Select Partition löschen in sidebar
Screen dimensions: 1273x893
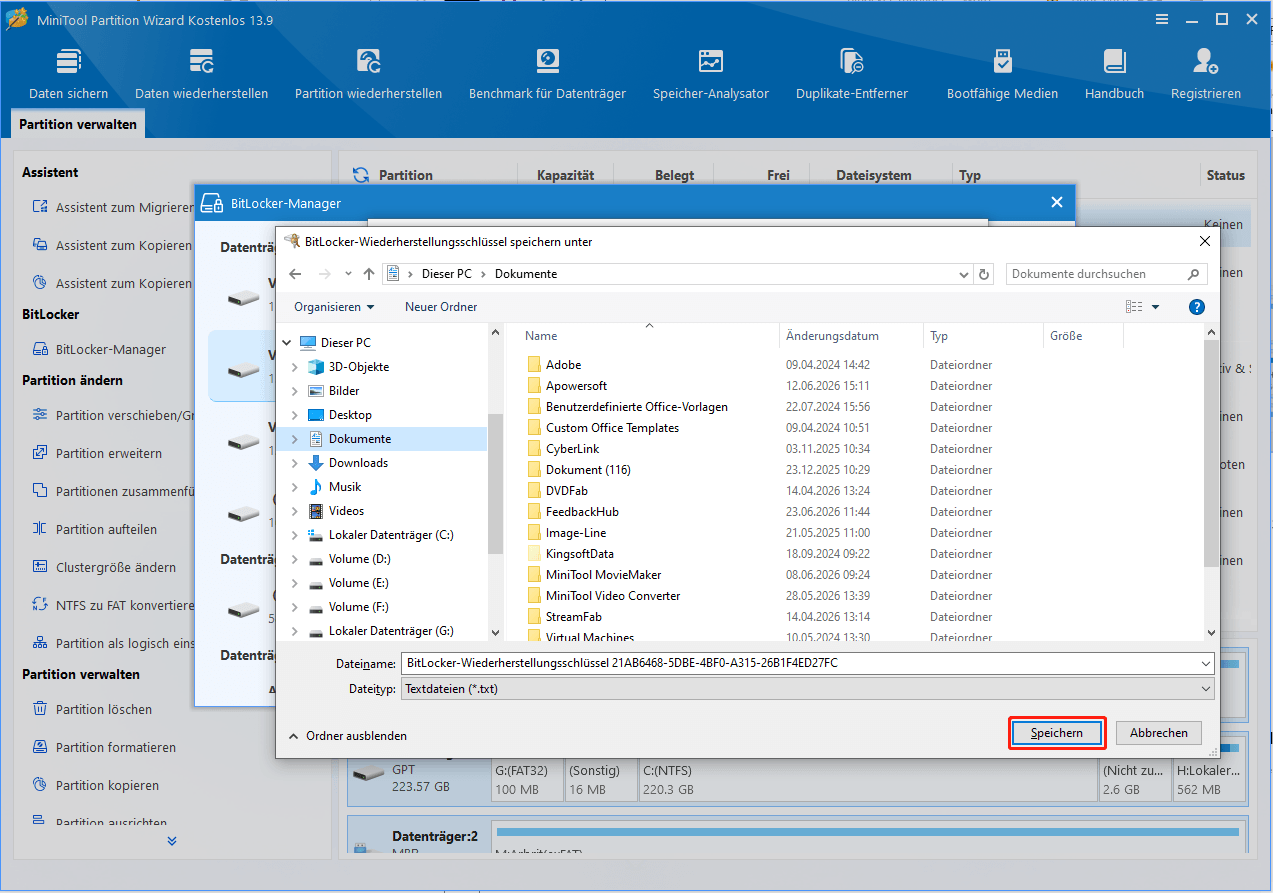point(104,709)
